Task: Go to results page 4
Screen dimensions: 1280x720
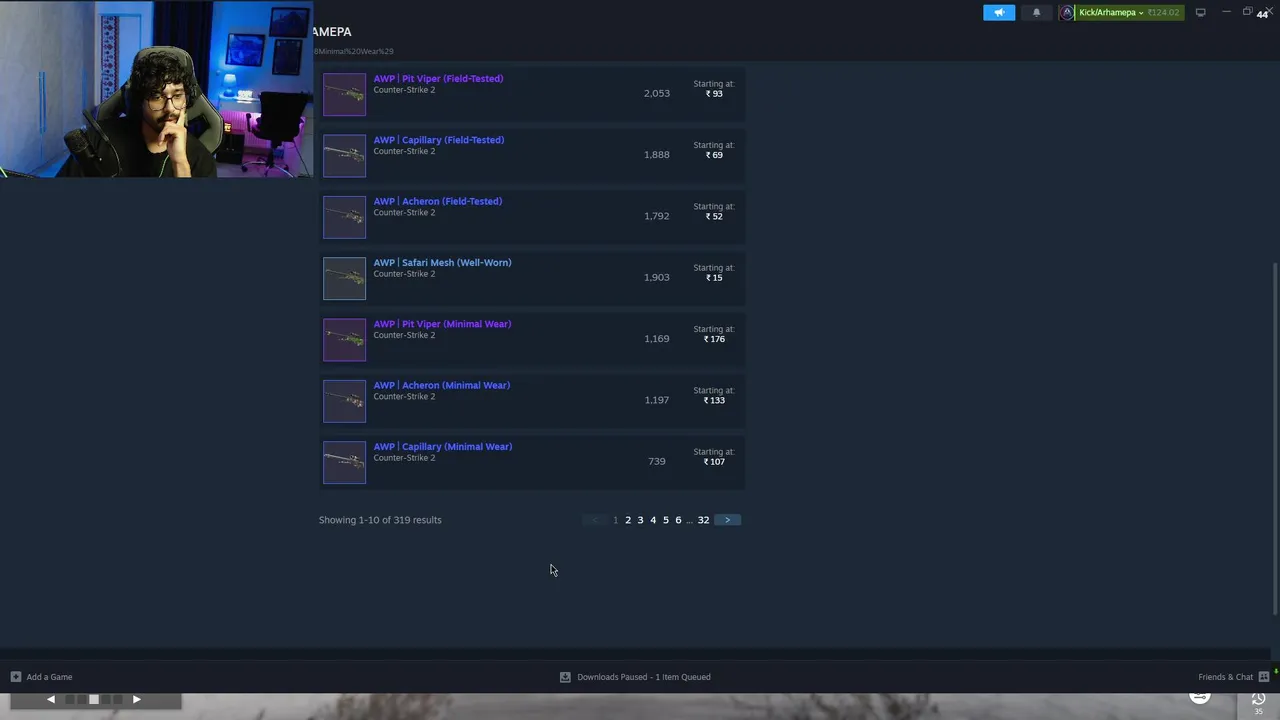Action: pyautogui.click(x=653, y=520)
